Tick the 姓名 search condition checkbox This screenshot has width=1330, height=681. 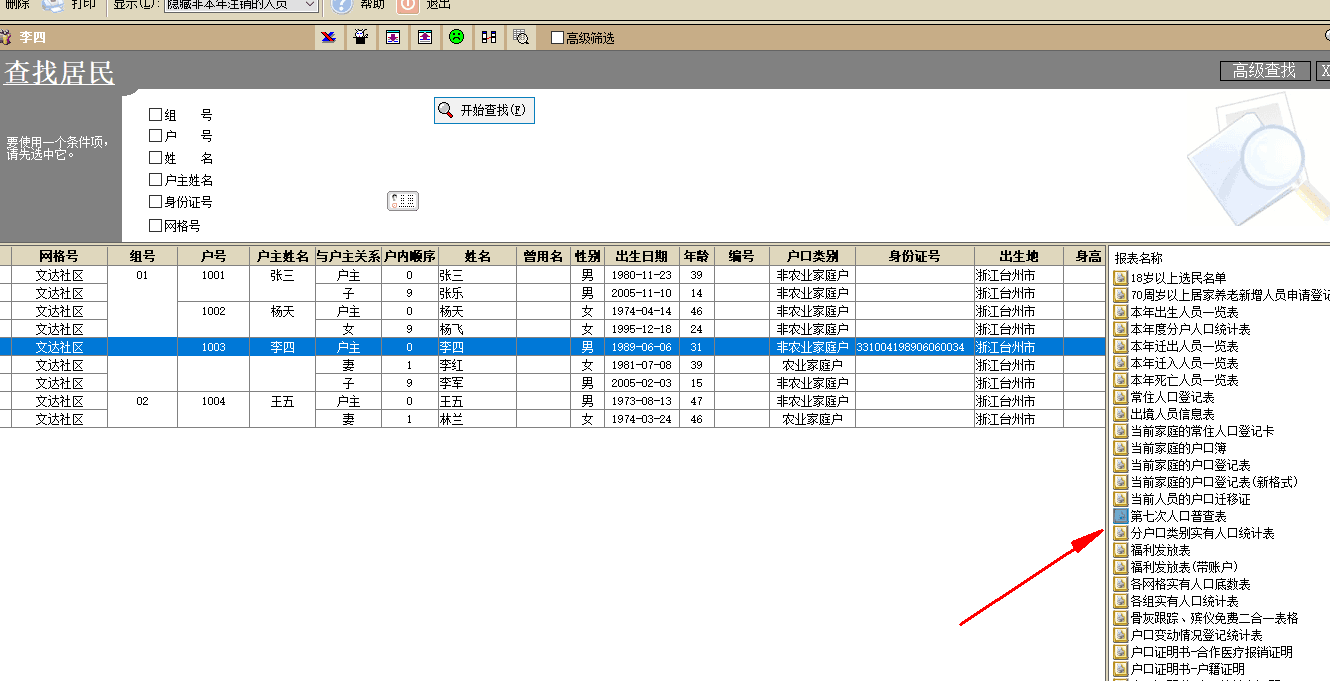[155, 158]
